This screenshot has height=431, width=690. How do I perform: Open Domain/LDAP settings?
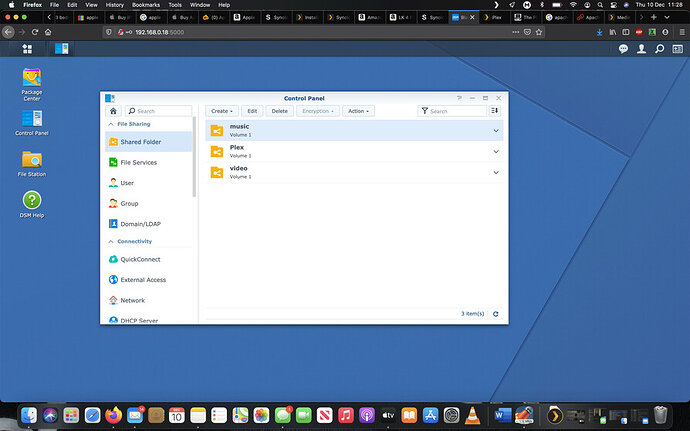(149, 224)
